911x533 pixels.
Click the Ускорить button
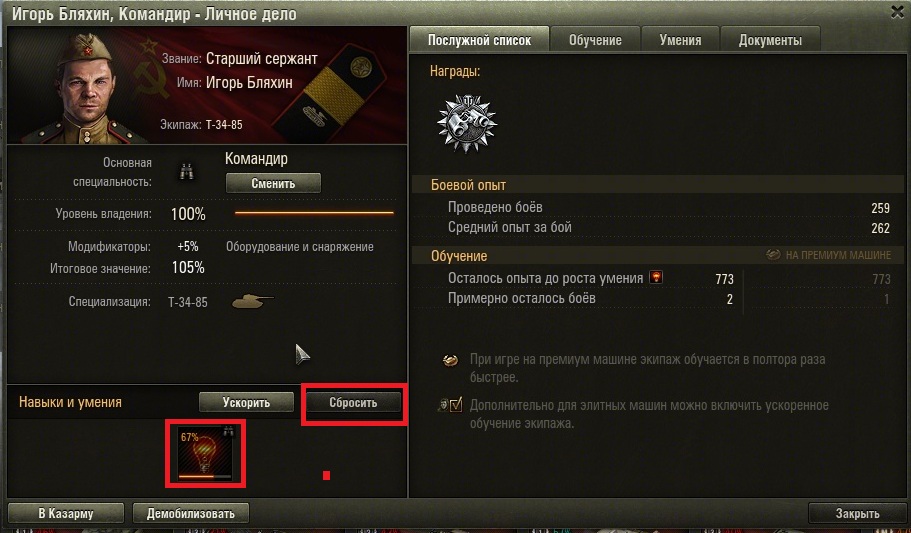click(246, 402)
